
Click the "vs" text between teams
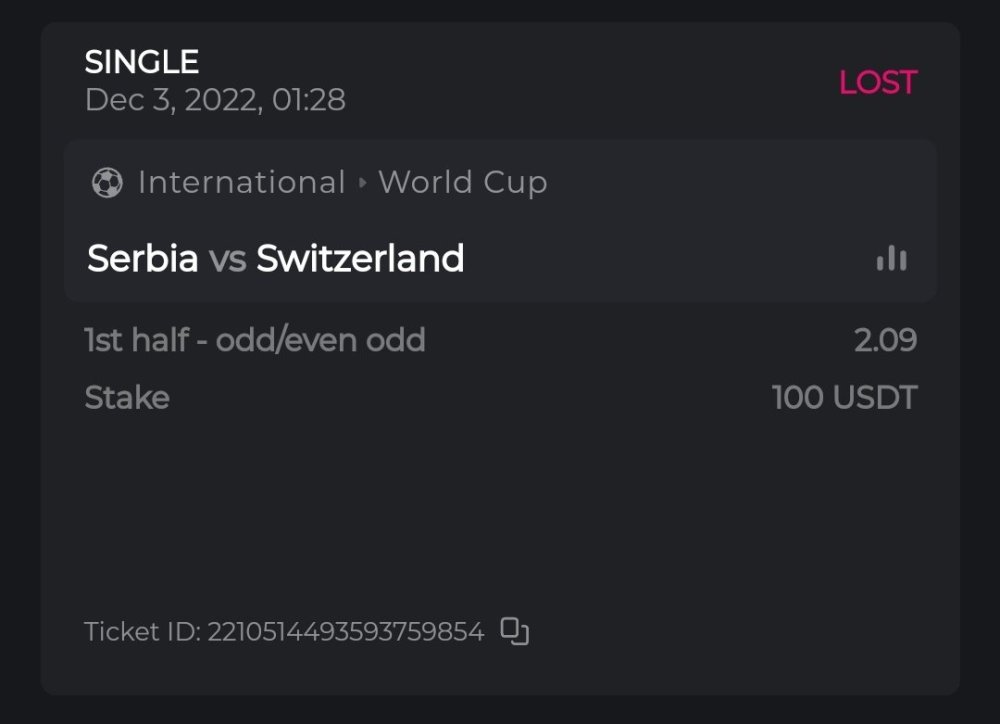pyautogui.click(x=227, y=260)
